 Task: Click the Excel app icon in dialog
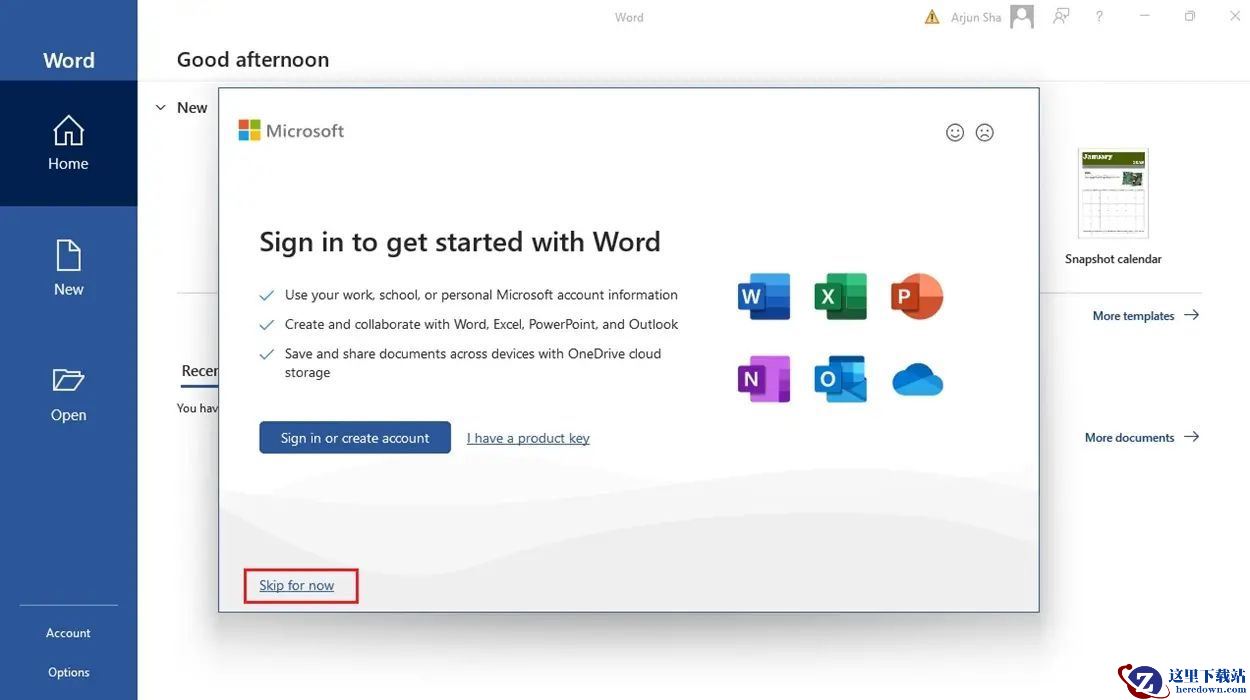[x=840, y=297]
